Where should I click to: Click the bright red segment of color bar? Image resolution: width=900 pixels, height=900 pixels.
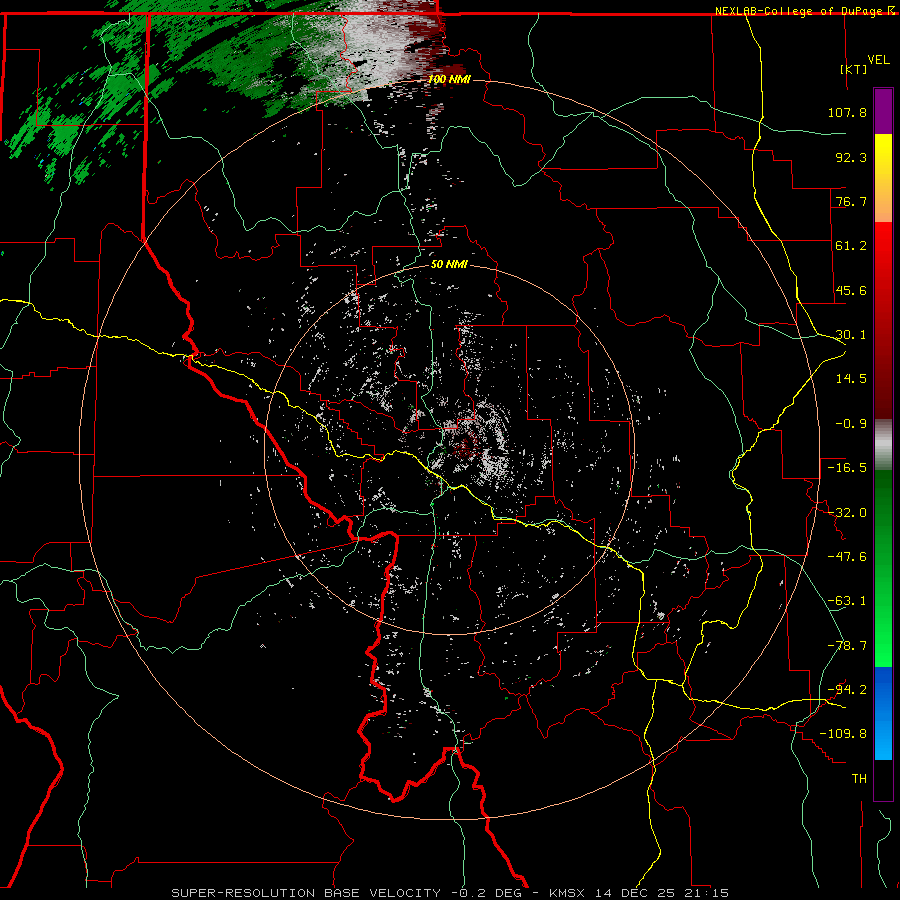tap(883, 258)
